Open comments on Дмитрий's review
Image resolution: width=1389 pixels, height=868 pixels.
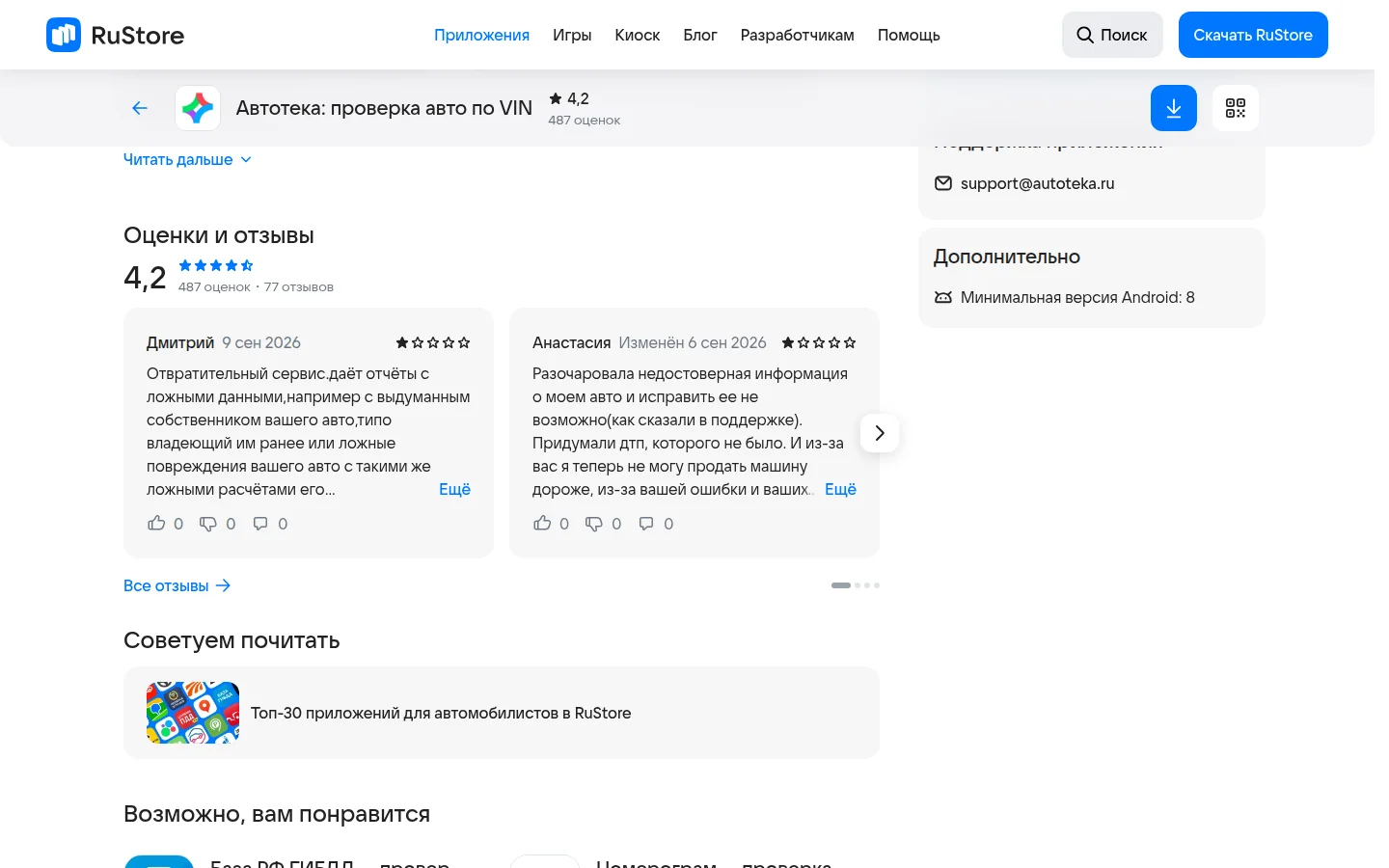tap(260, 524)
